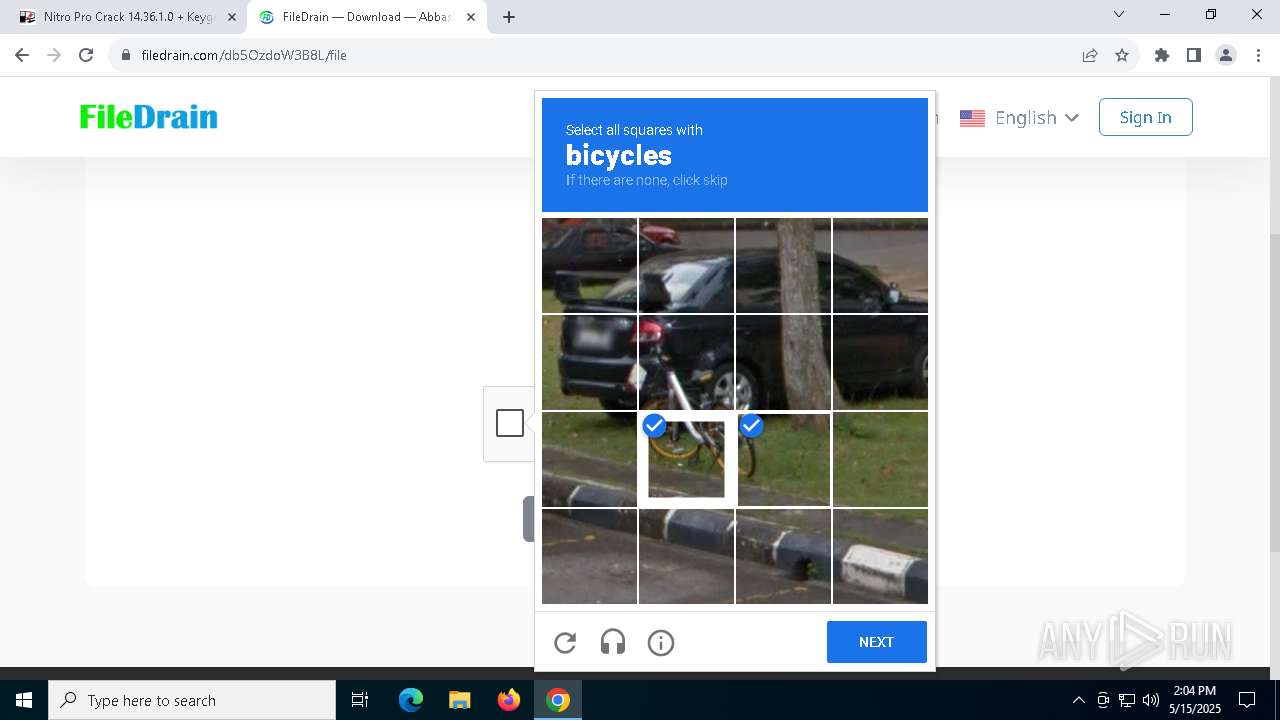Screen dimensions: 1280x720
Task: Show hidden system tray icons
Action: [x=1078, y=700]
